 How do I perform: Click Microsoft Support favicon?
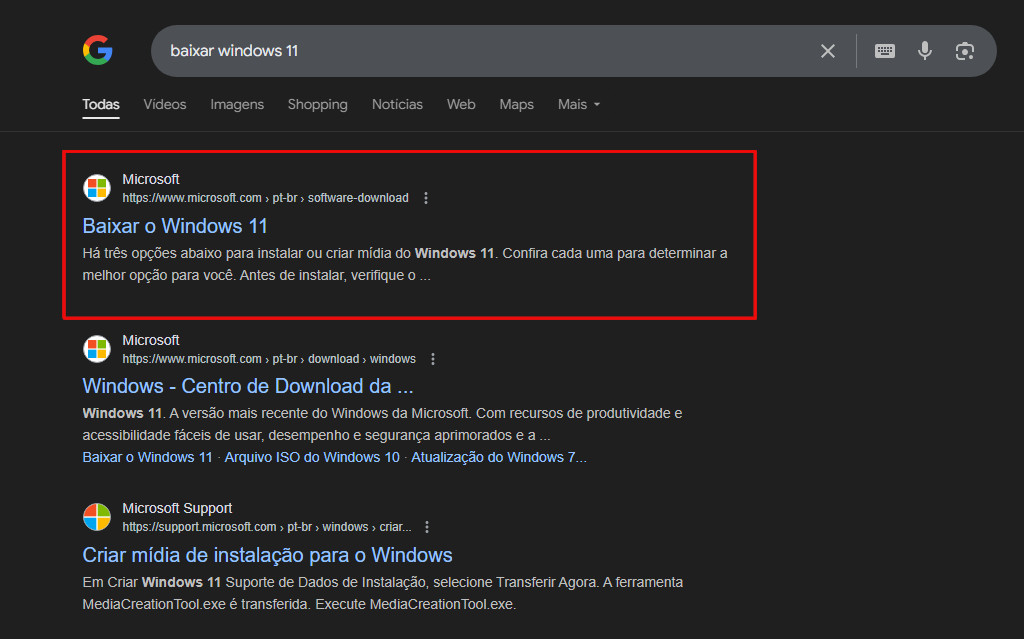[97, 517]
